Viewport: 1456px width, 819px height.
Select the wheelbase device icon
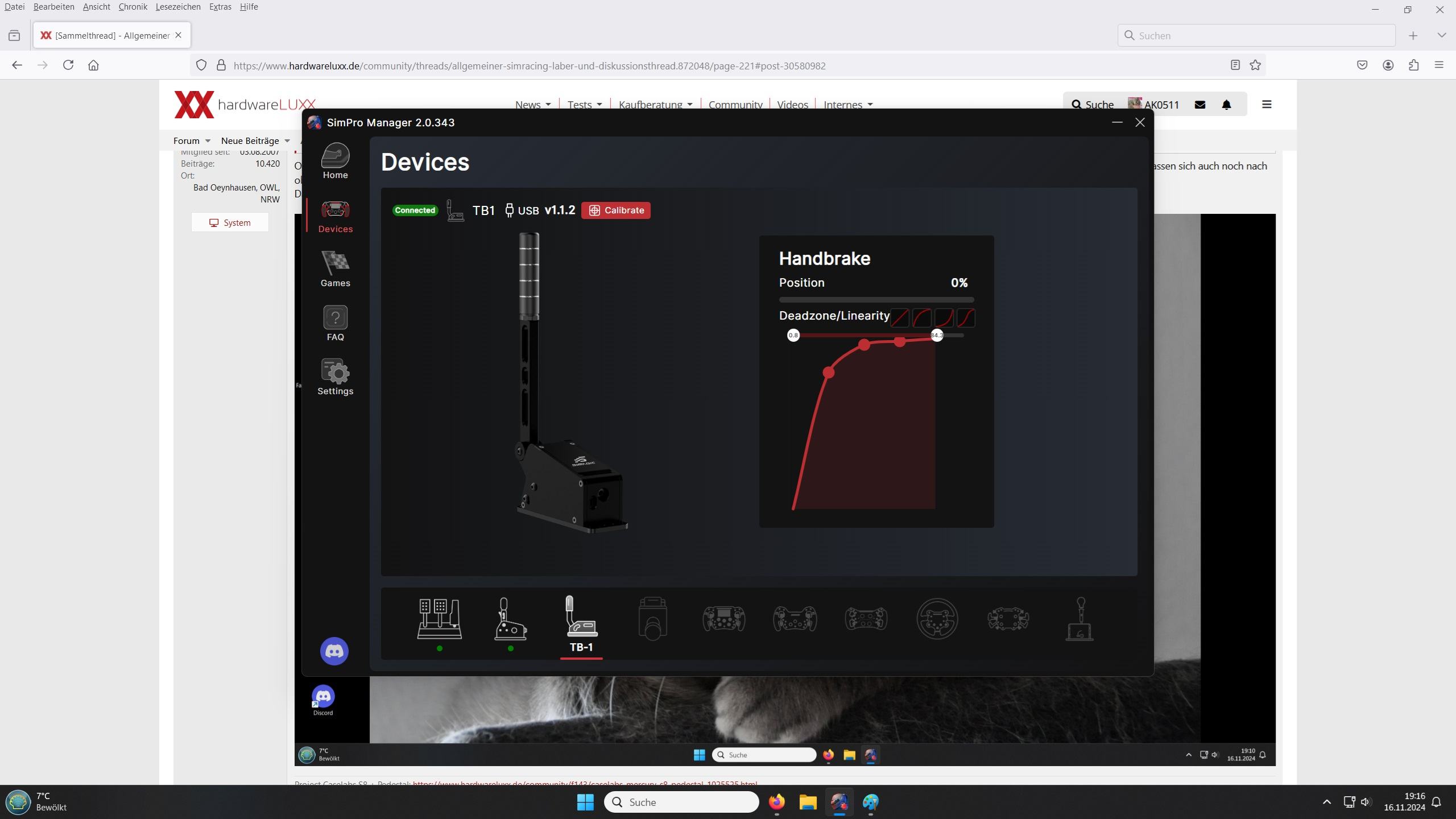click(652, 619)
